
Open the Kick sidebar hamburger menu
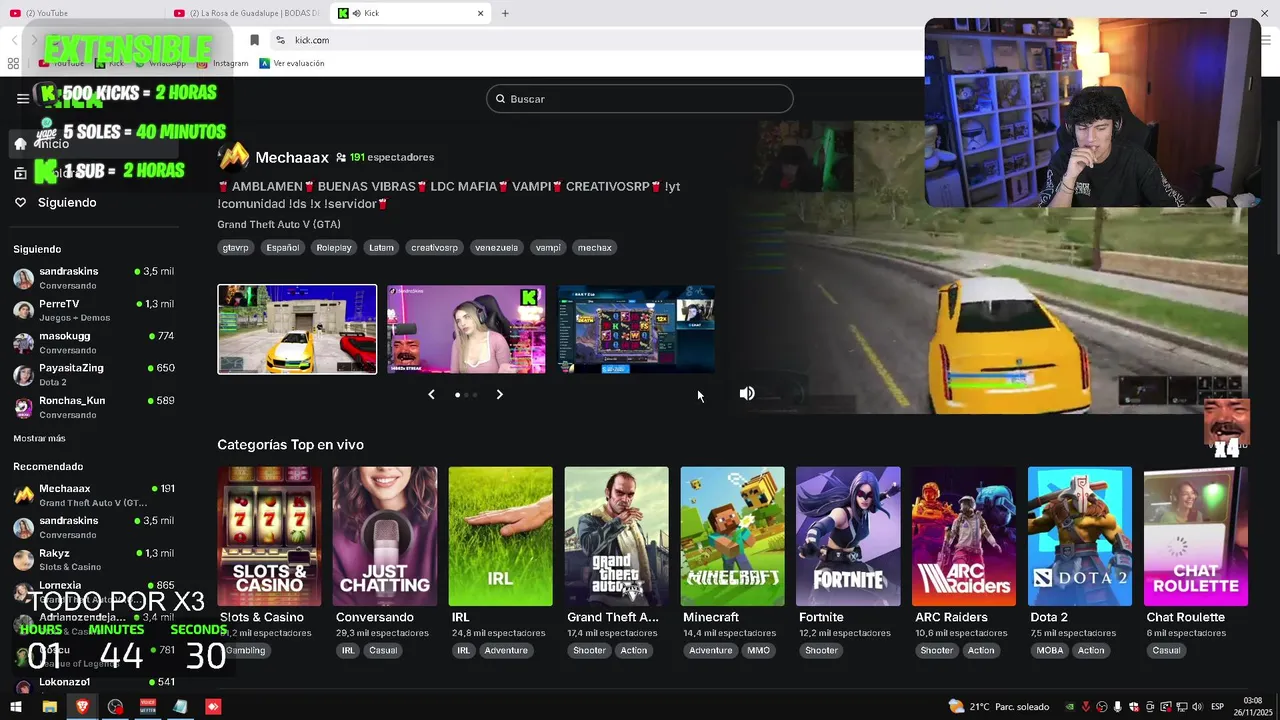point(22,99)
